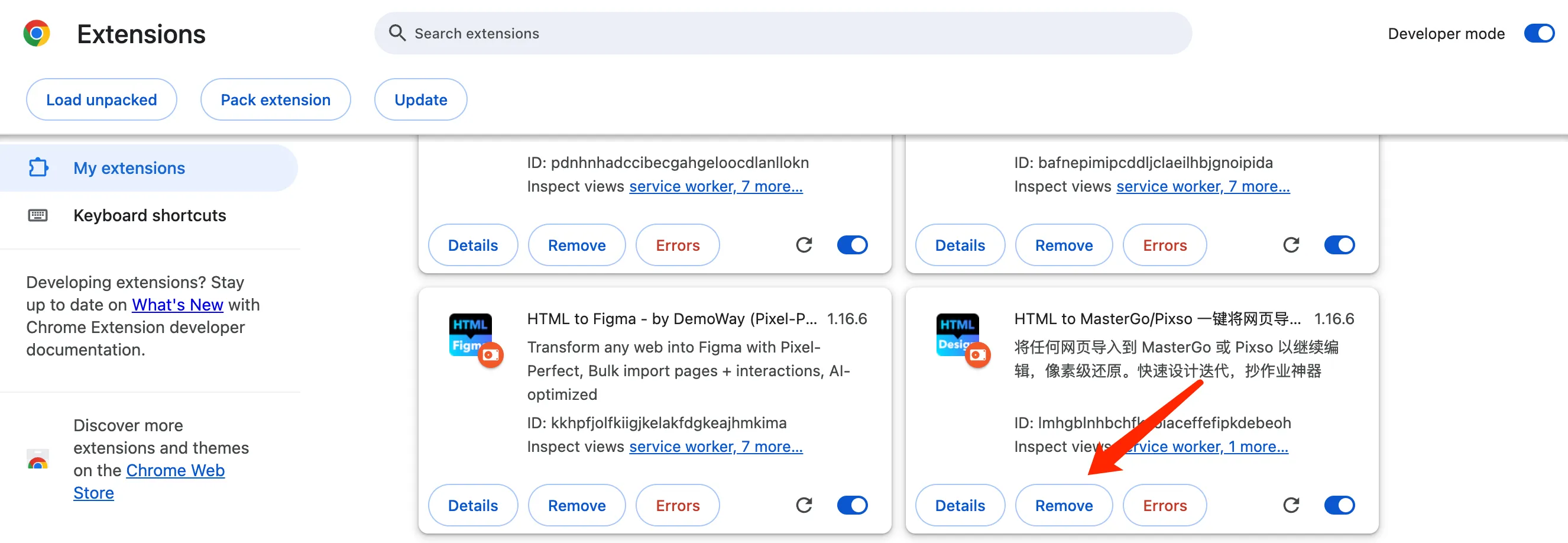Click the HTML to MasterGo extension icon
This screenshot has width=1568, height=543.
point(963,340)
